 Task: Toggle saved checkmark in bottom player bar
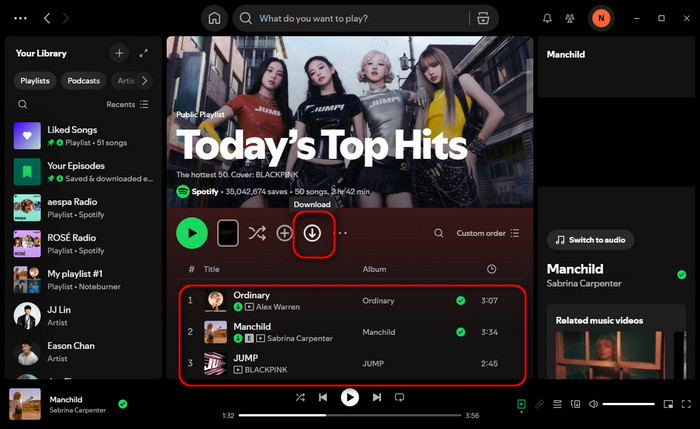(123, 404)
